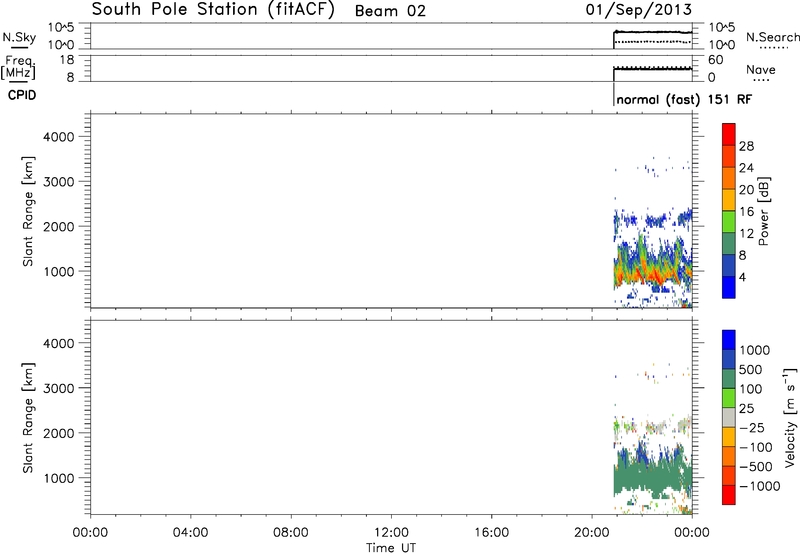Click the -1000 tick on Velocity colorbar
Viewport: 800px width, 554px height.
[759, 486]
